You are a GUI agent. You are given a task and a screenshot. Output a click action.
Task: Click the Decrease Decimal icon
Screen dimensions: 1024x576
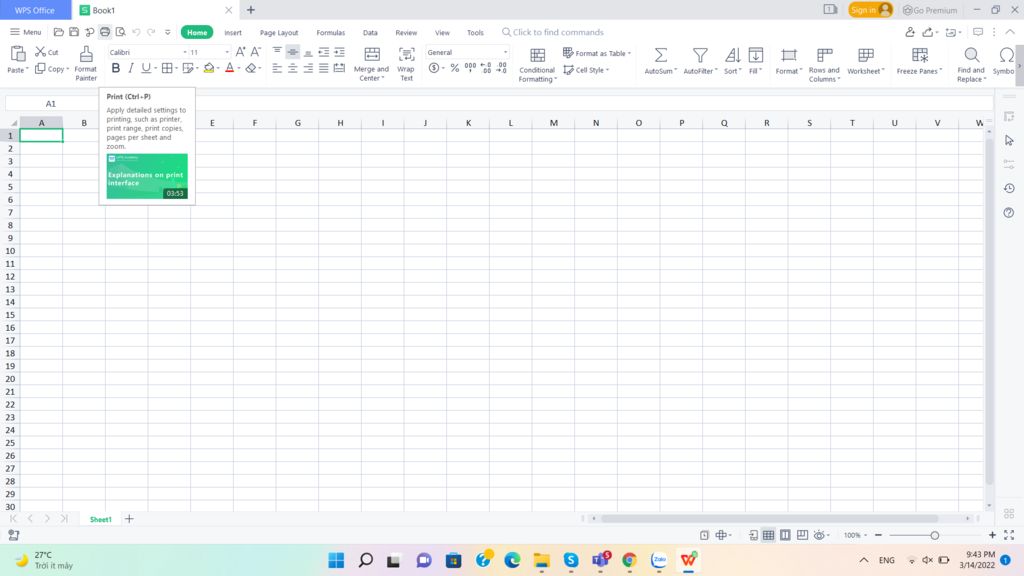[502, 68]
